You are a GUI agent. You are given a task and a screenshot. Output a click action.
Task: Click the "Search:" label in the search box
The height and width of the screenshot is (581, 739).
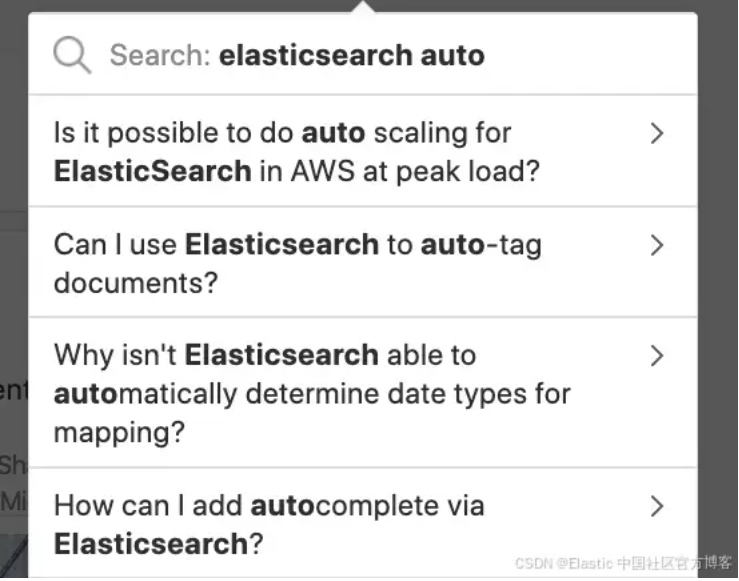(x=160, y=55)
